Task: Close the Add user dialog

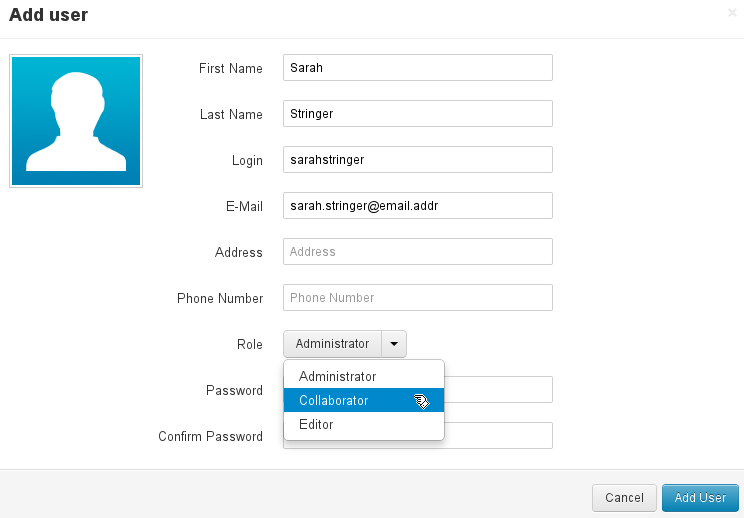Action: (732, 13)
